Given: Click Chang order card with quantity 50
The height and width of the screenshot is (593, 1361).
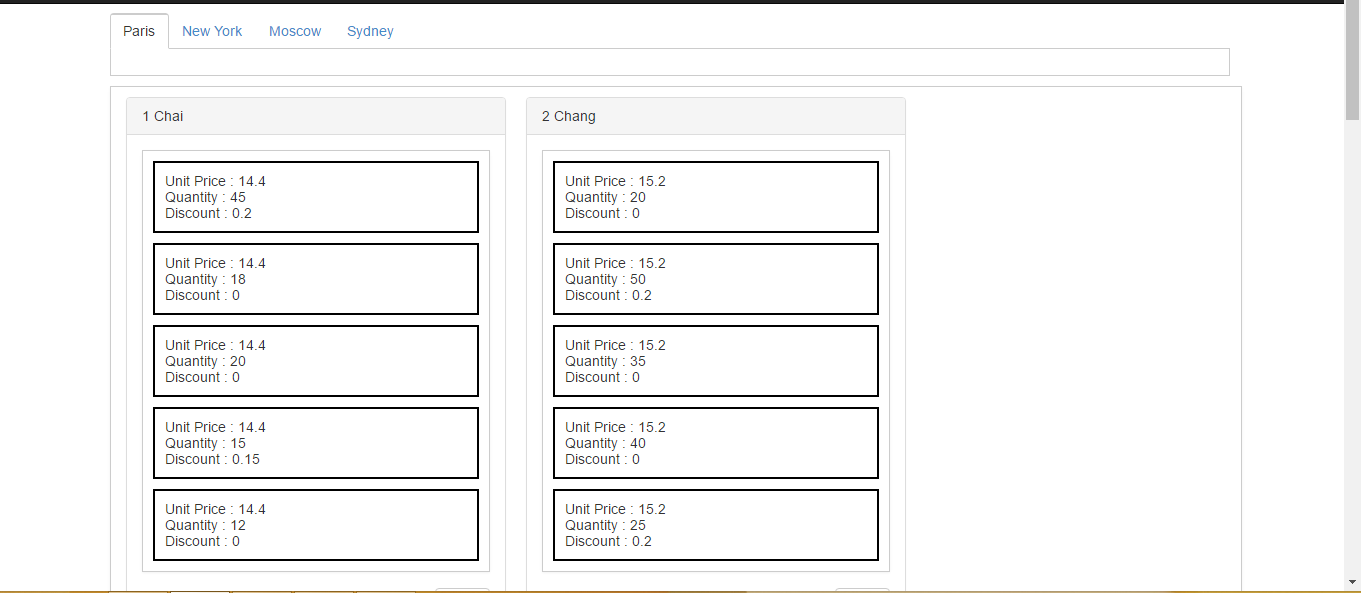Looking at the screenshot, I should pos(715,279).
